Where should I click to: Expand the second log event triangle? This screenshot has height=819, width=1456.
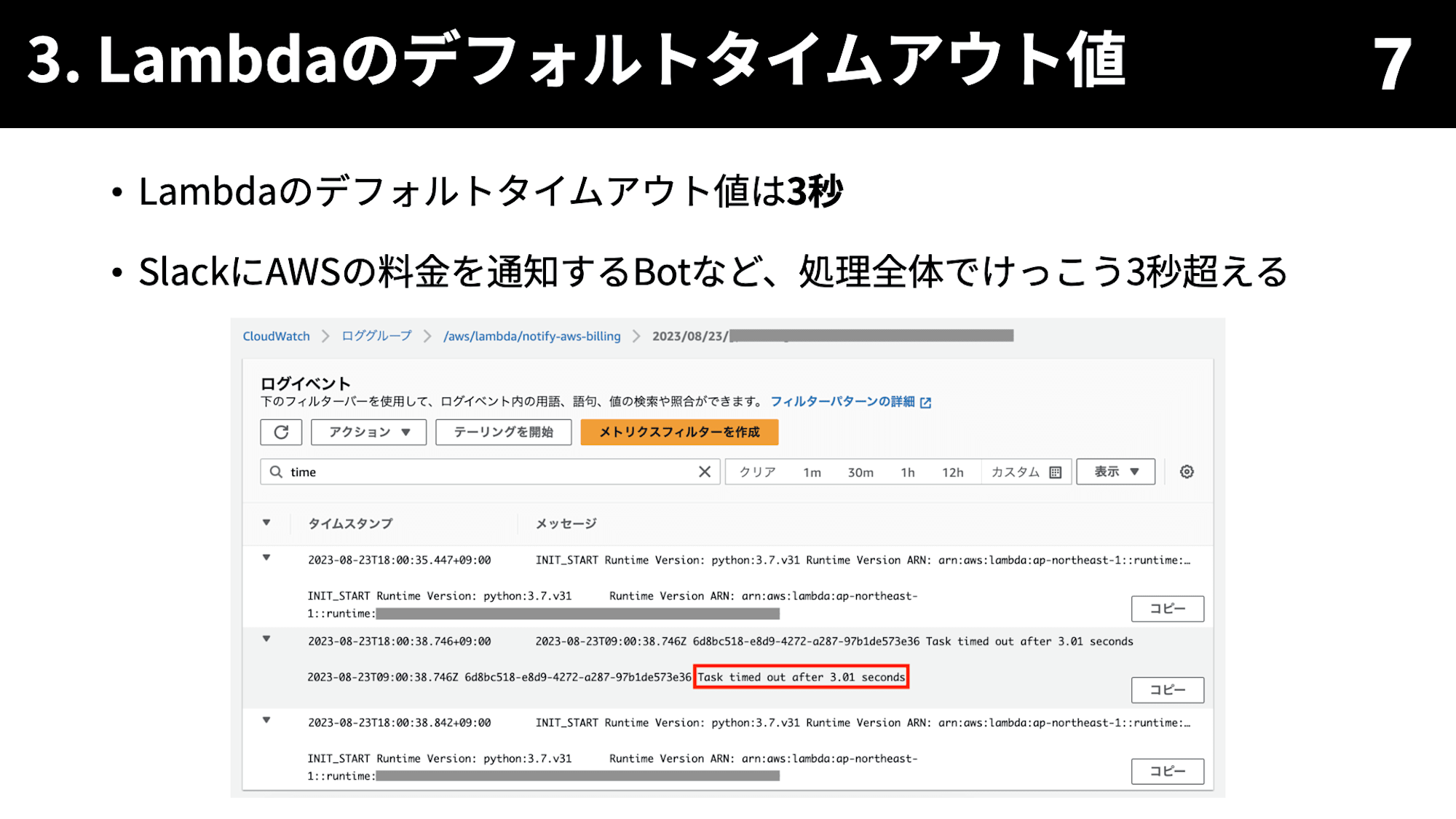point(265,640)
